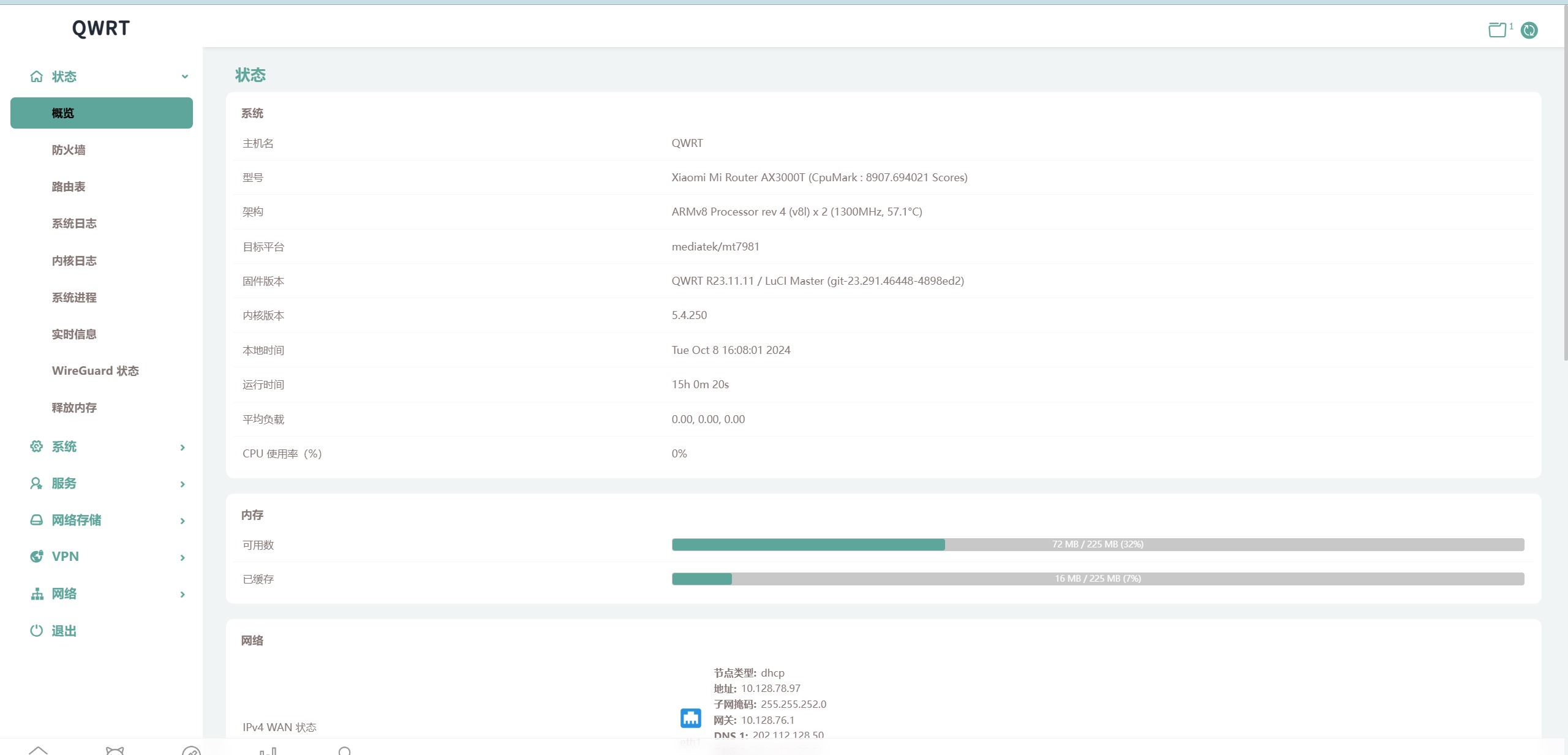This screenshot has width=1568, height=755.
Task: Click the network topology icon beside 网络
Action: 37,594
